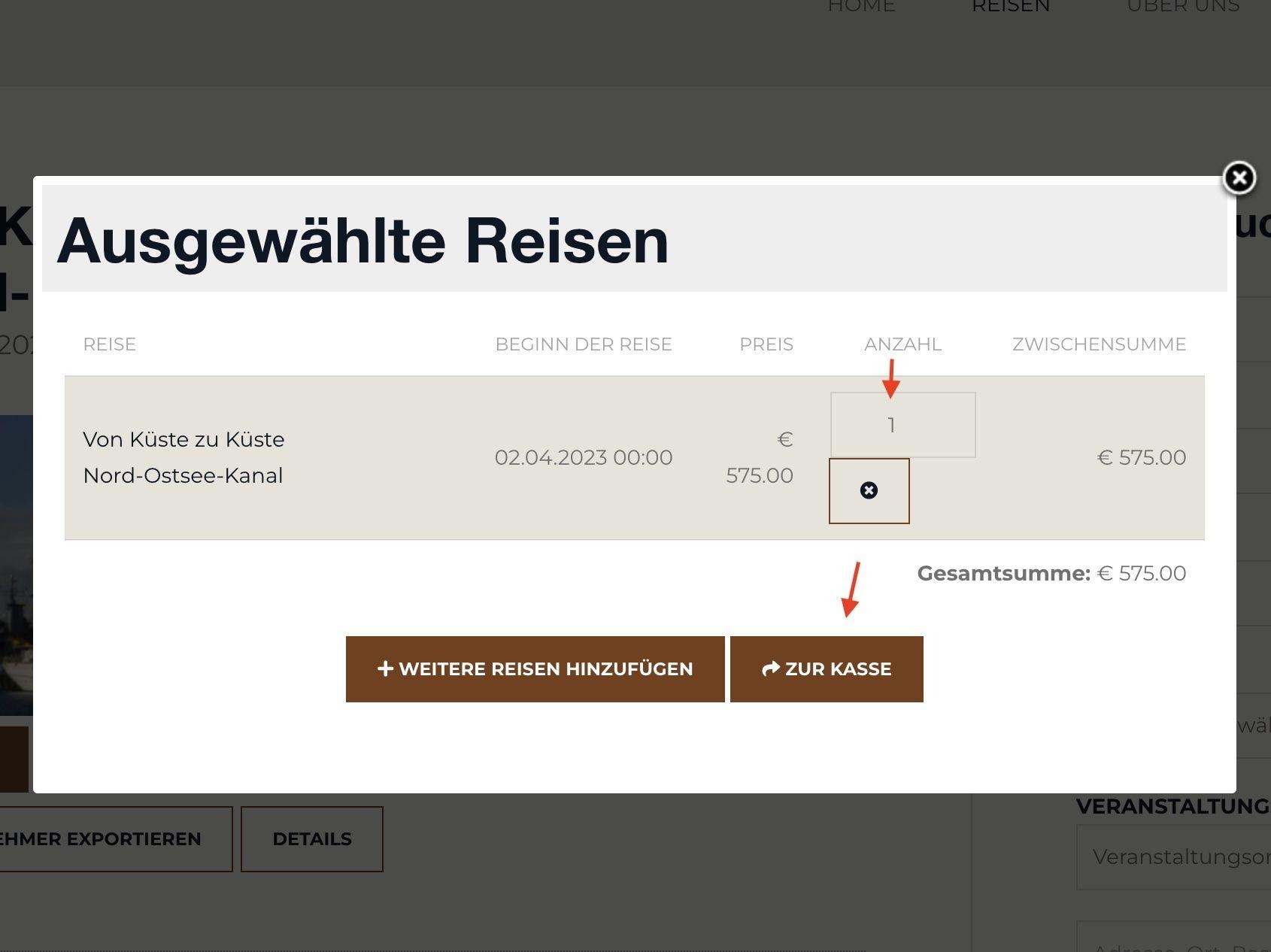Viewport: 1271px width, 952px height.
Task: Click the arrow icon beside Zur Kasse
Action: coord(770,669)
